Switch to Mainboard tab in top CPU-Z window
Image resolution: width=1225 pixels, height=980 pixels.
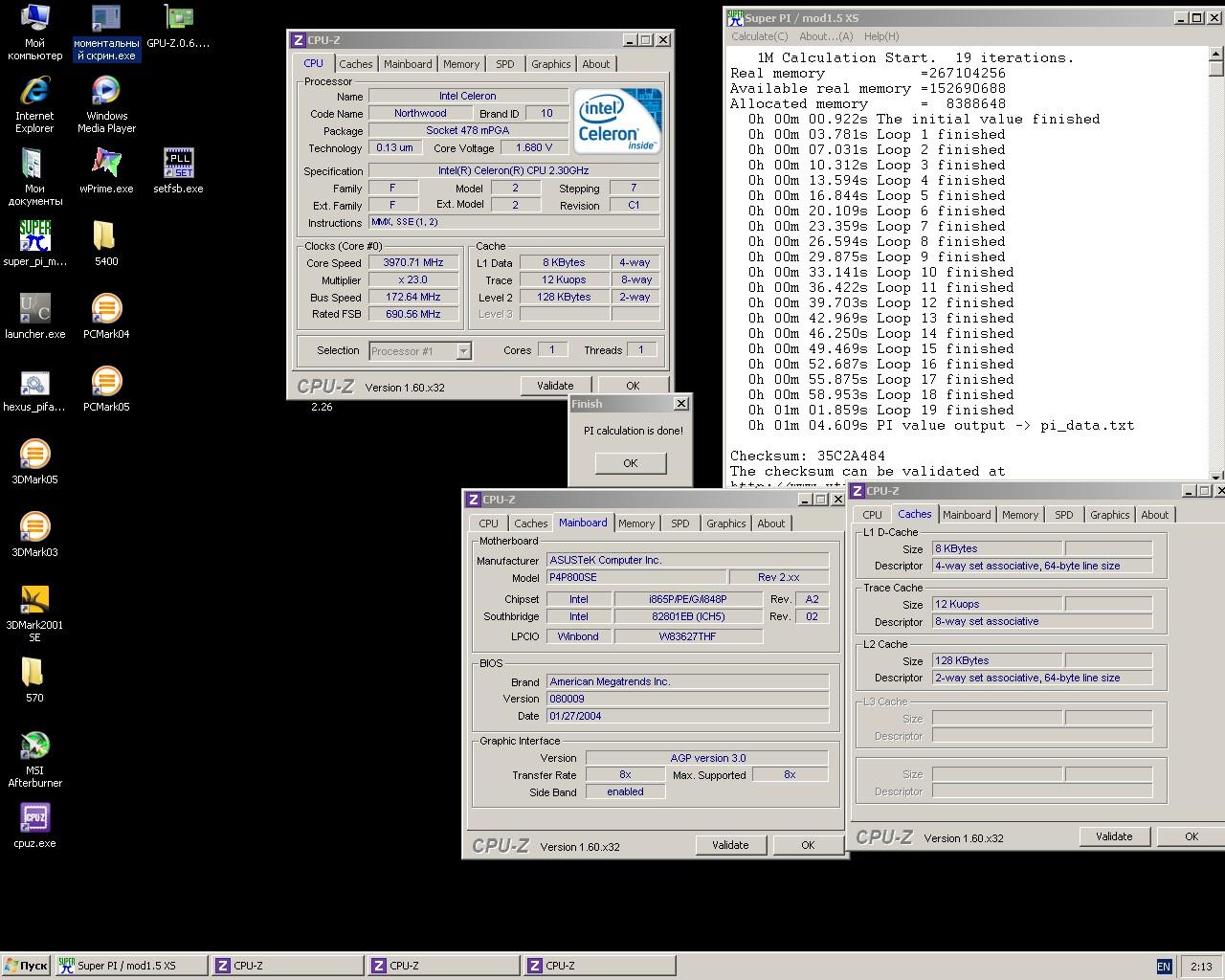coord(408,64)
